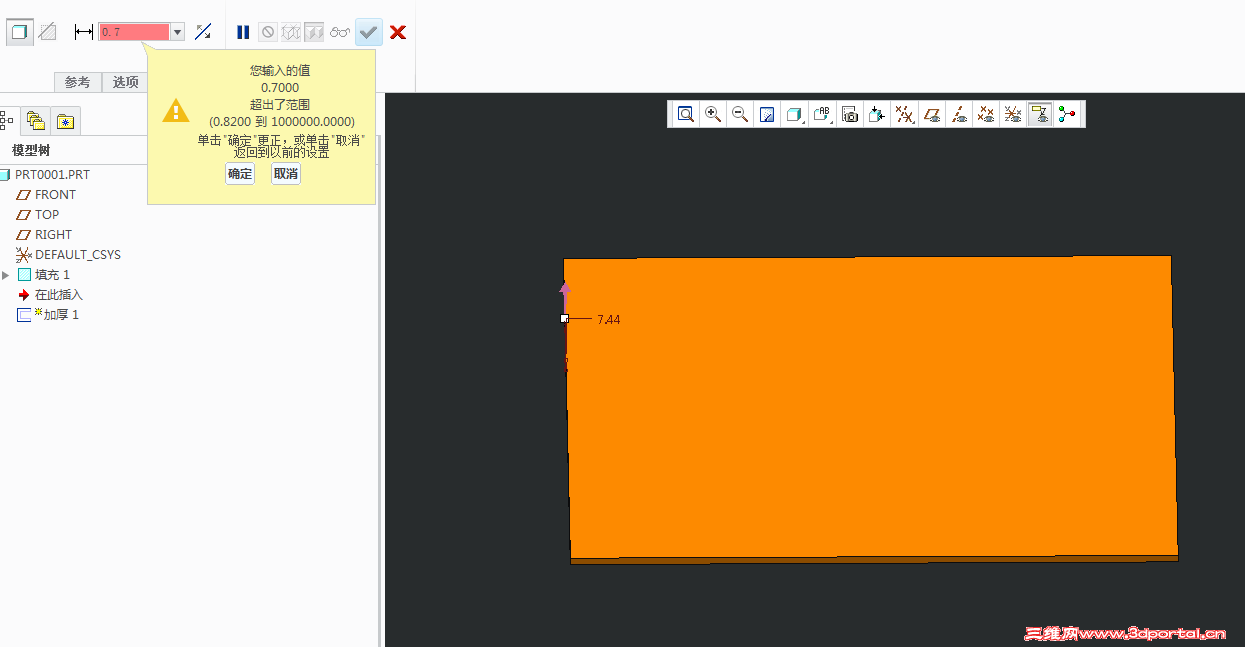The image size is (1245, 647).
Task: Switch to the 参考 tab
Action: tap(78, 82)
